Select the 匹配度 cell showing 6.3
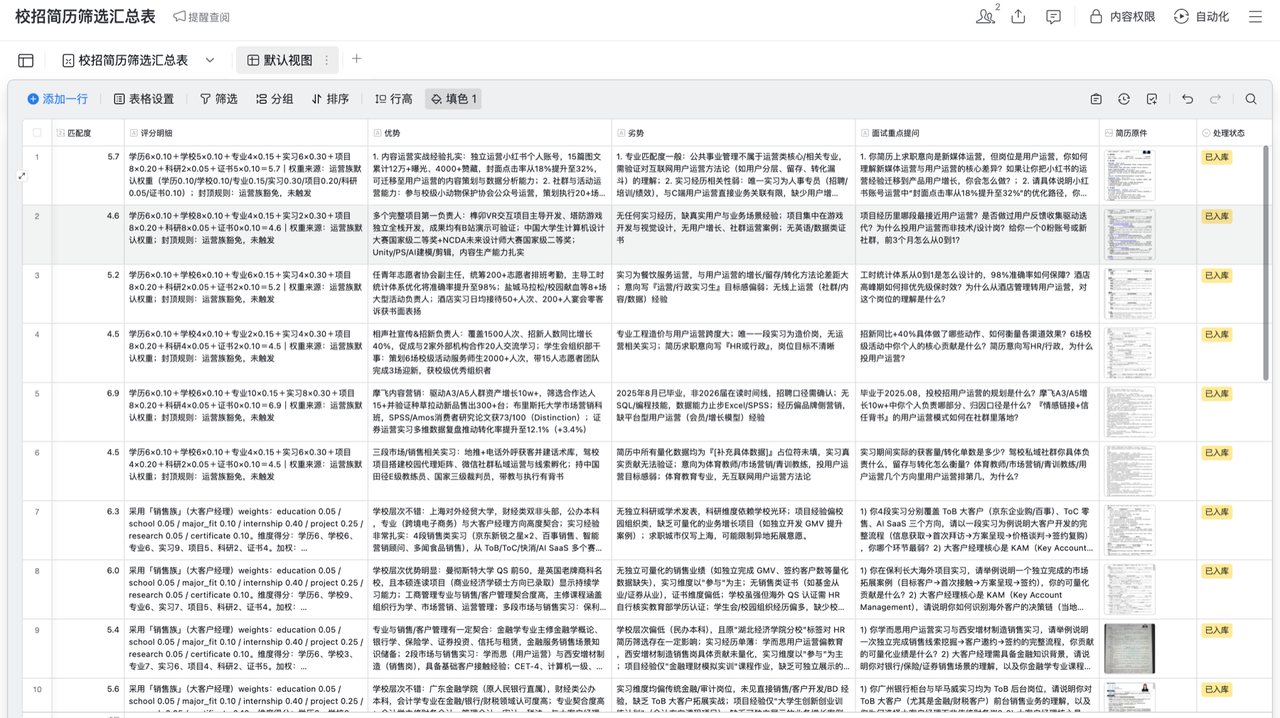The height and width of the screenshot is (718, 1280). pos(88,529)
